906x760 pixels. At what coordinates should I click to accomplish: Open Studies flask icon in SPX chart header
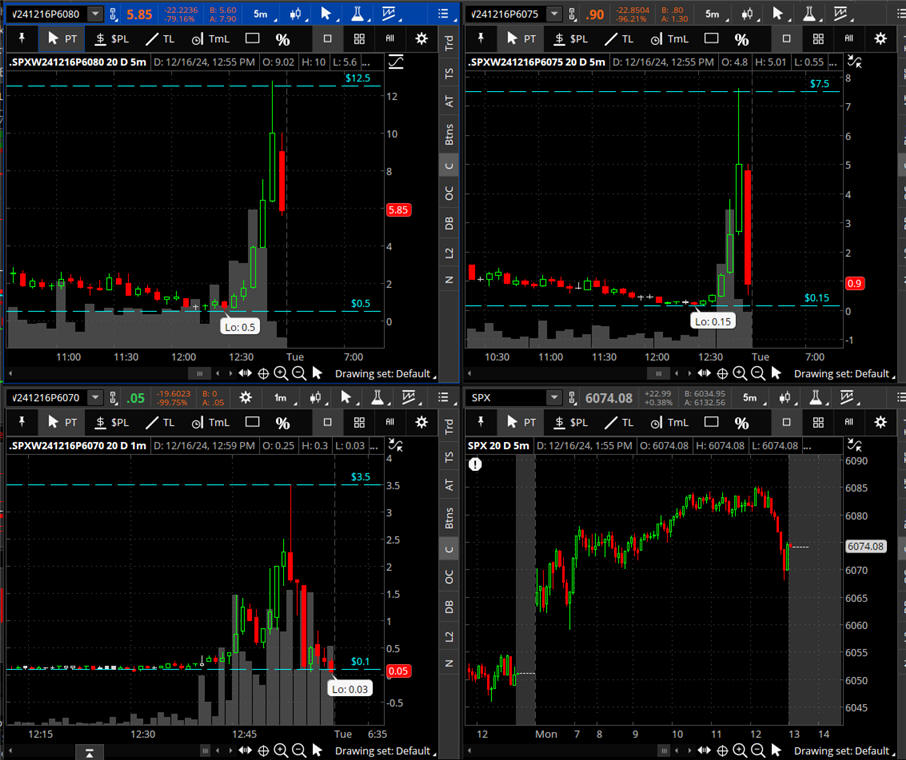816,398
